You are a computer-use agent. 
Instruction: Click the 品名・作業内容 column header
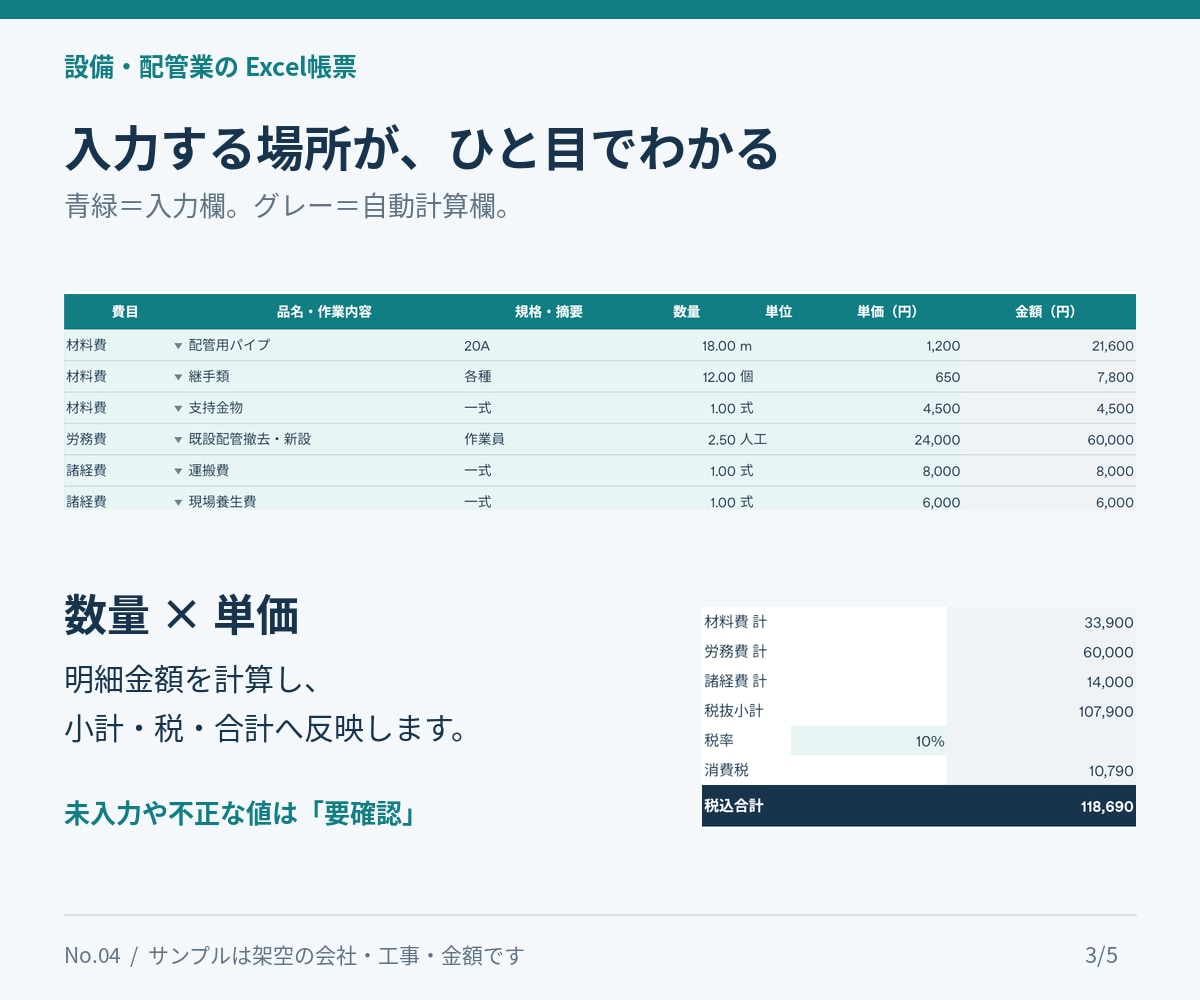click(324, 312)
